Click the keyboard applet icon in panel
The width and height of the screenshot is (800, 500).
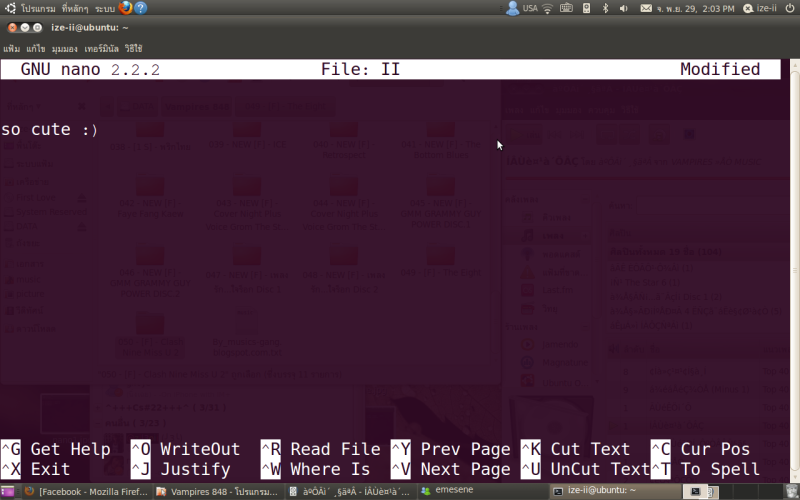coord(566,8)
